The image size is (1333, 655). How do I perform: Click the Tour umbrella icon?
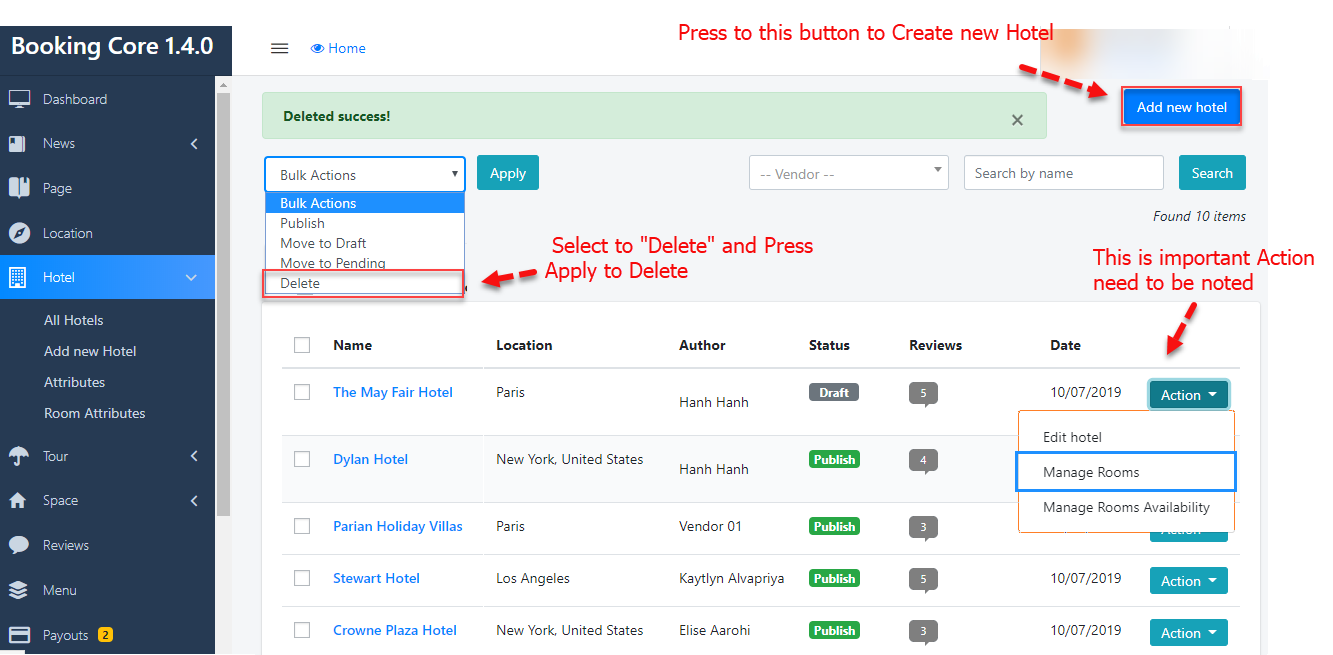coord(18,456)
